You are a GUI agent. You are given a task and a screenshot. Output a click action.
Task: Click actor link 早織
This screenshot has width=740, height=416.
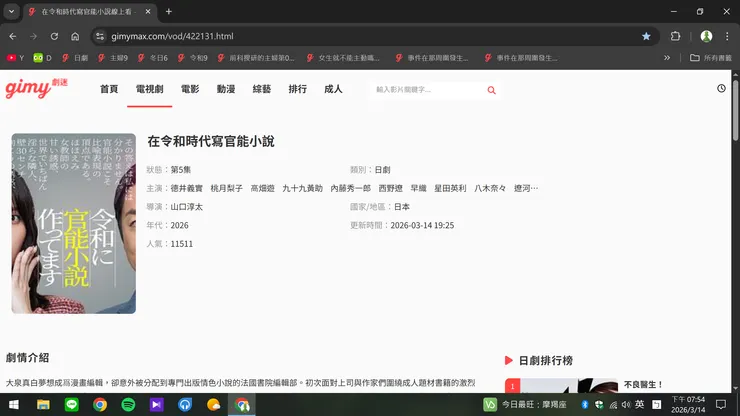point(419,188)
